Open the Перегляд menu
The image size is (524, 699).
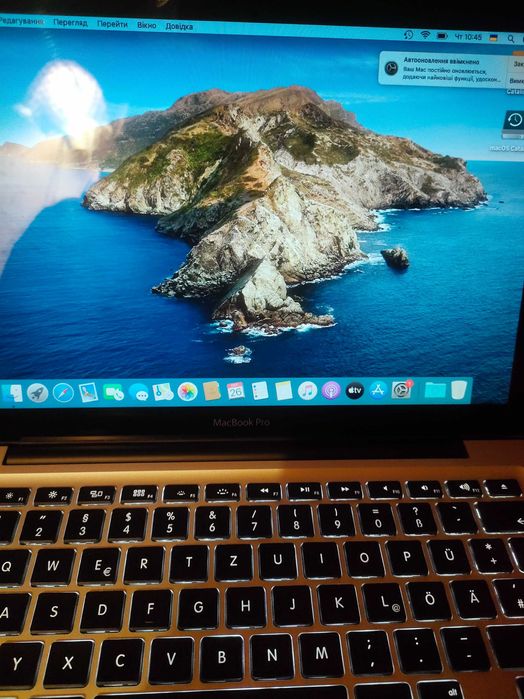pos(70,22)
